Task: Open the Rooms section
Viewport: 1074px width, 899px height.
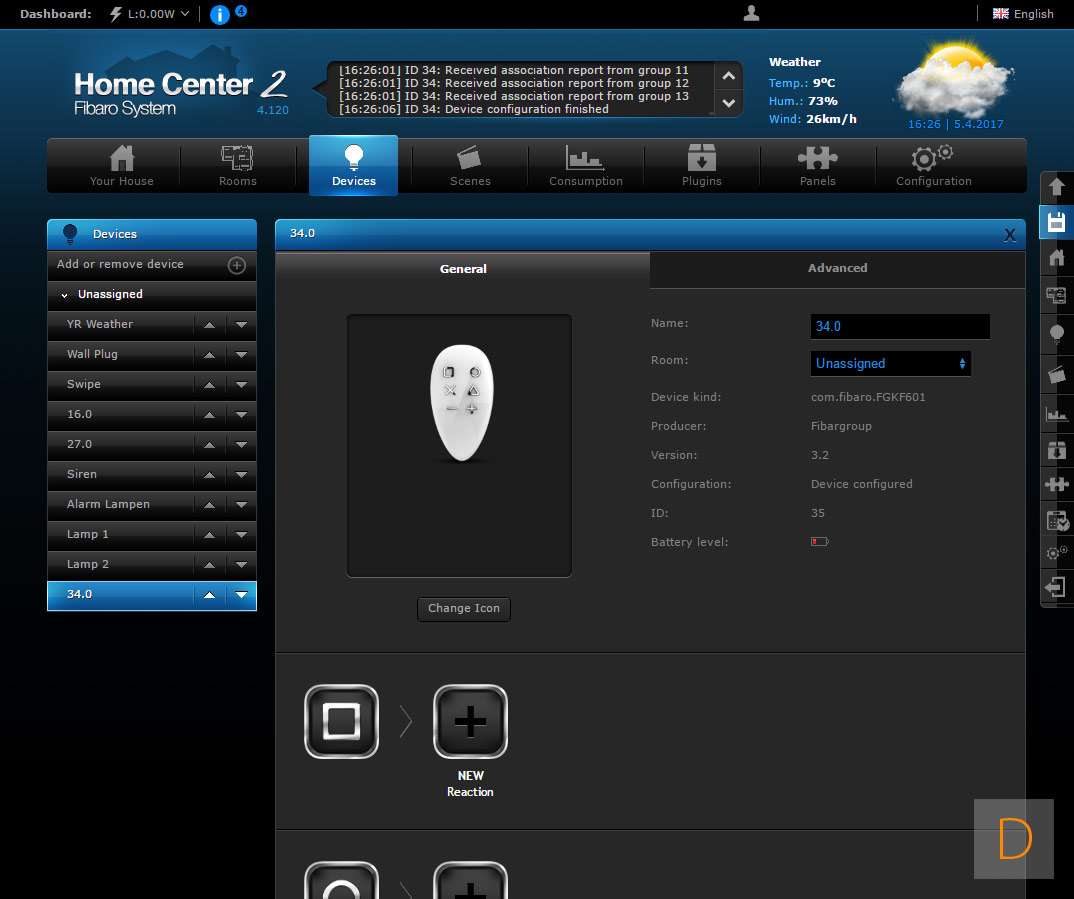Action: click(238, 166)
